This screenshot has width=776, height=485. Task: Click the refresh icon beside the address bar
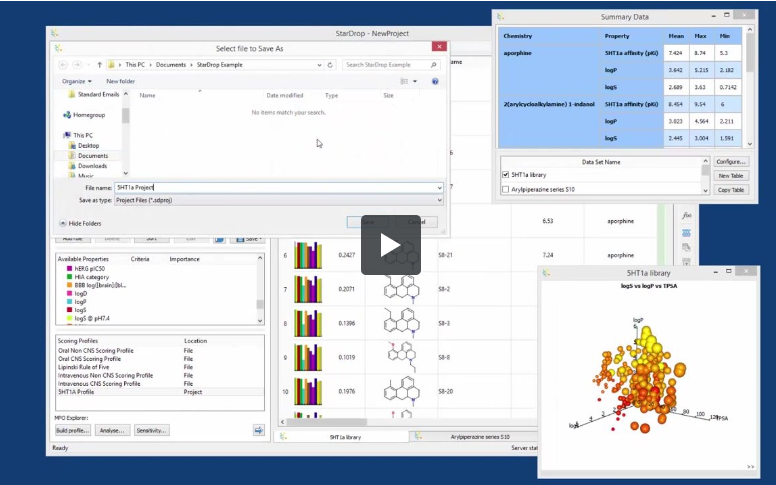coord(331,64)
